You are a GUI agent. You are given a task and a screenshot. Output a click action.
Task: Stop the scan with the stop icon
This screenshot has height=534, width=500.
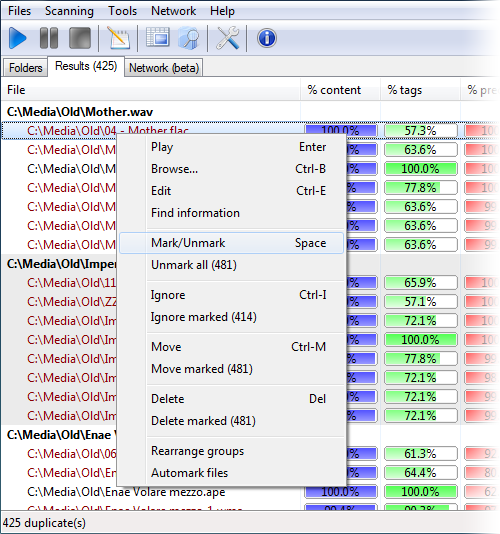pos(80,38)
